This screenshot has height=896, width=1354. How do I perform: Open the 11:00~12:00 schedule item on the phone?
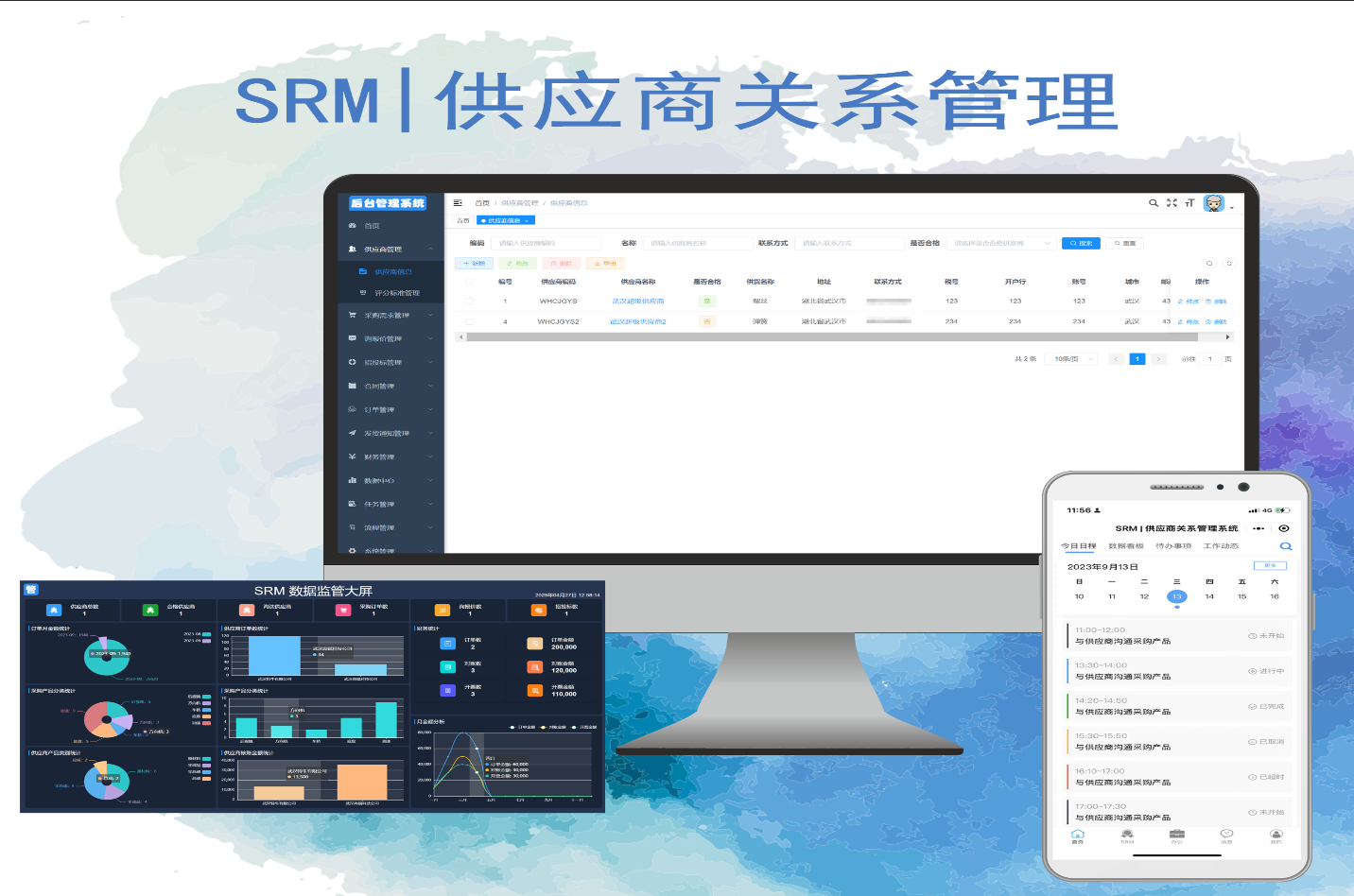(x=1177, y=635)
